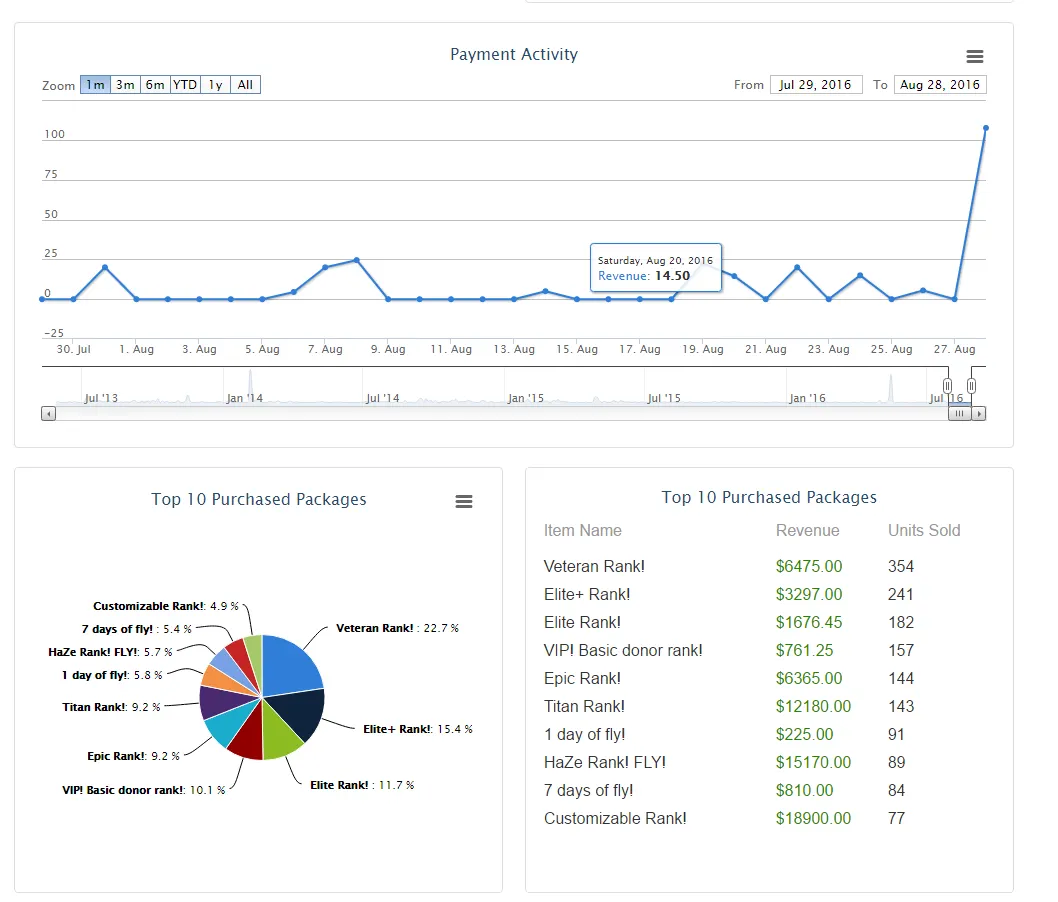Switch zoom to 1y
Image resolution: width=1058 pixels, height=902 pixels.
(x=215, y=84)
